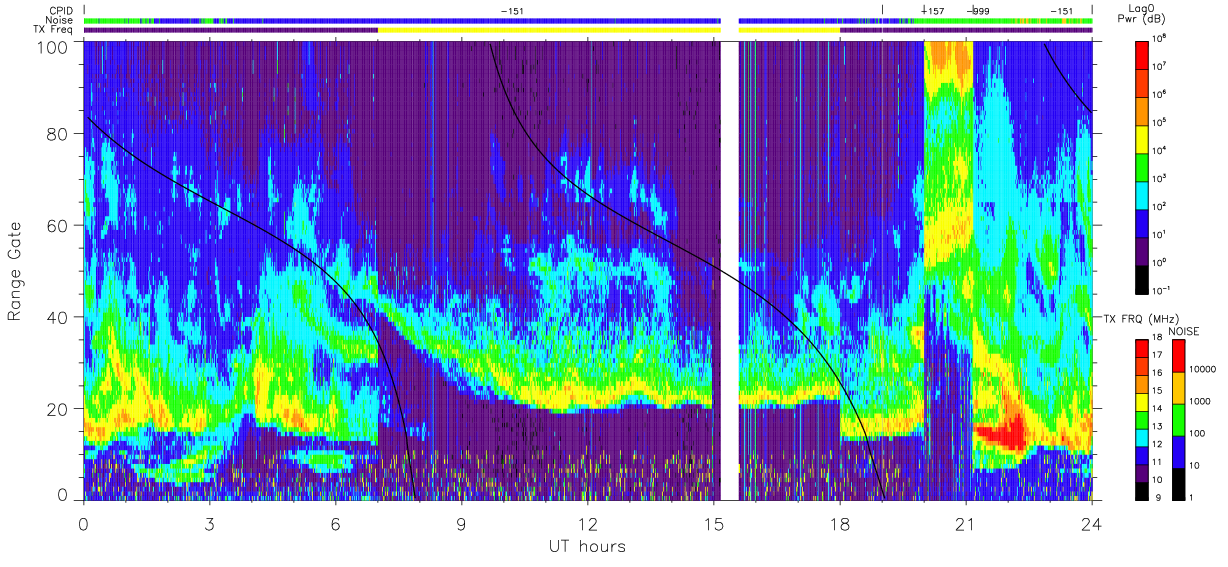The width and height of the screenshot is (1228, 567).
Task: Click y-axis tick label '80'
Action: coord(59,135)
